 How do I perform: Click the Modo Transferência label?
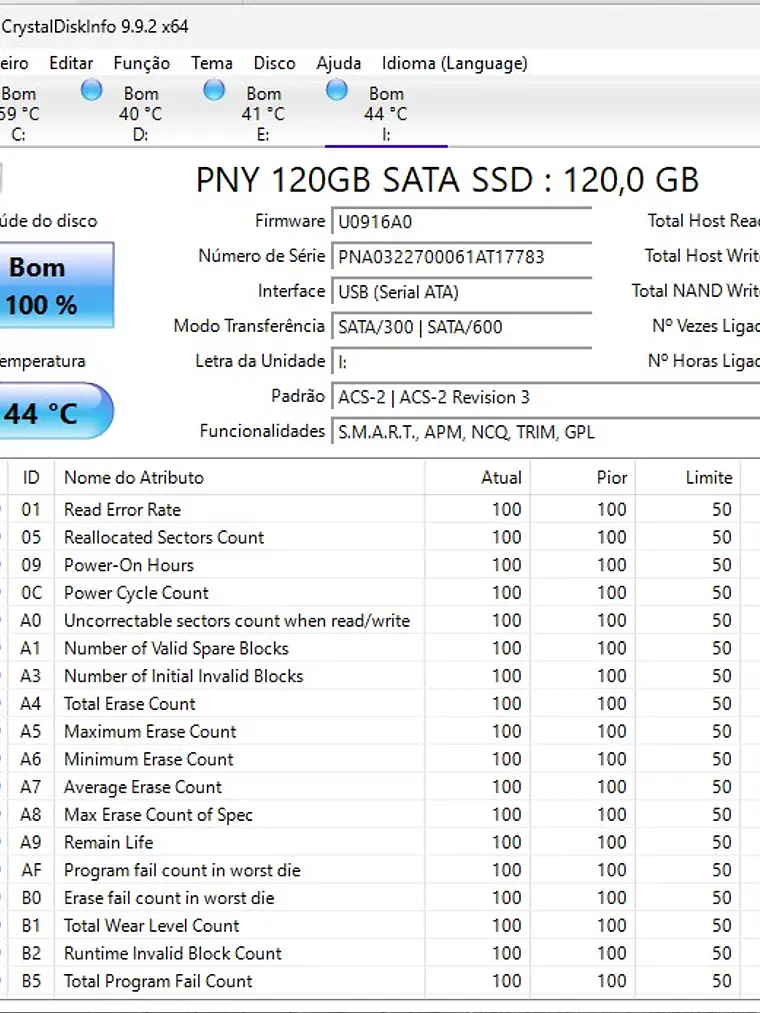249,326
